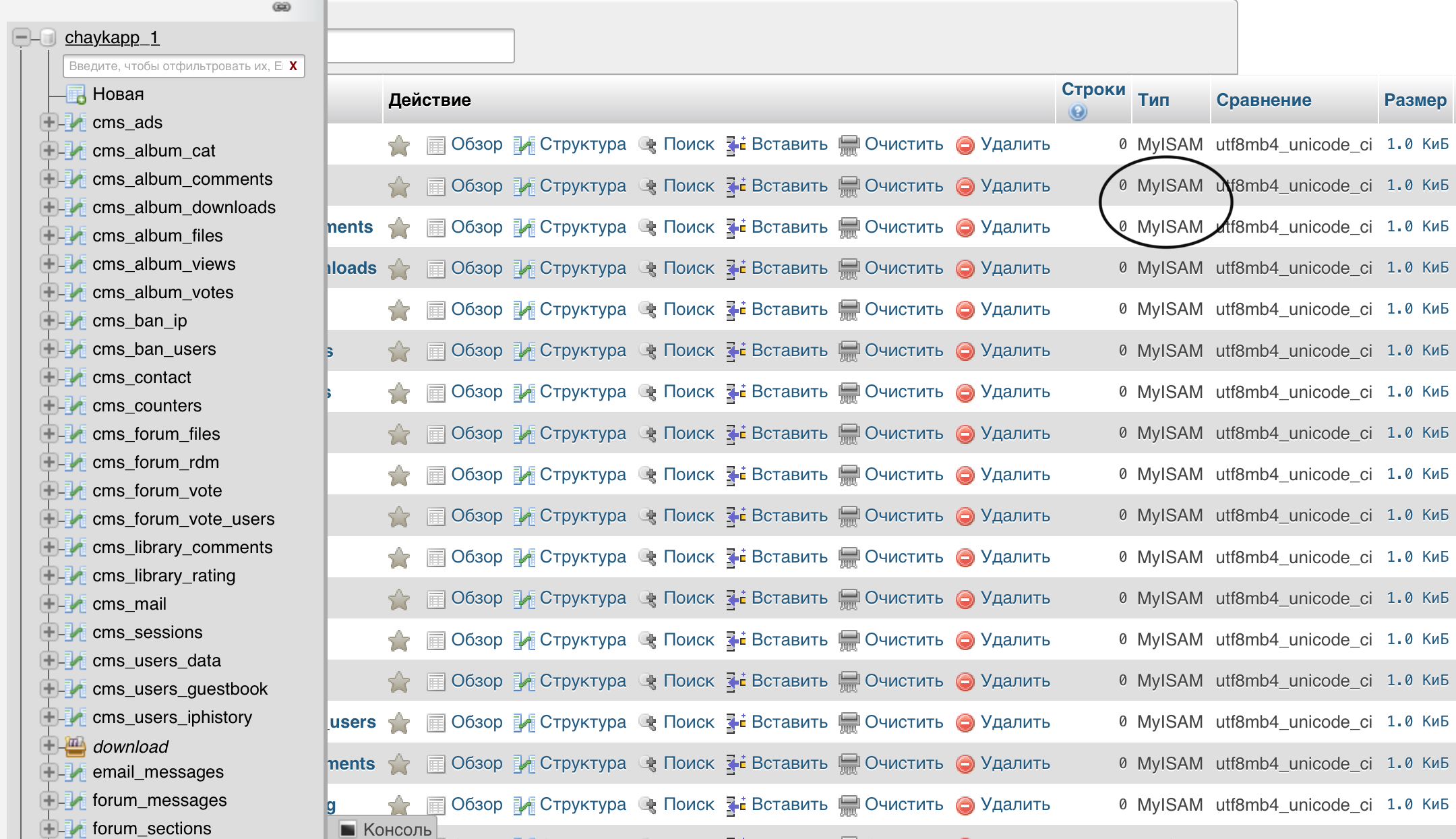Open the Консоль tab at bottom

click(x=386, y=829)
